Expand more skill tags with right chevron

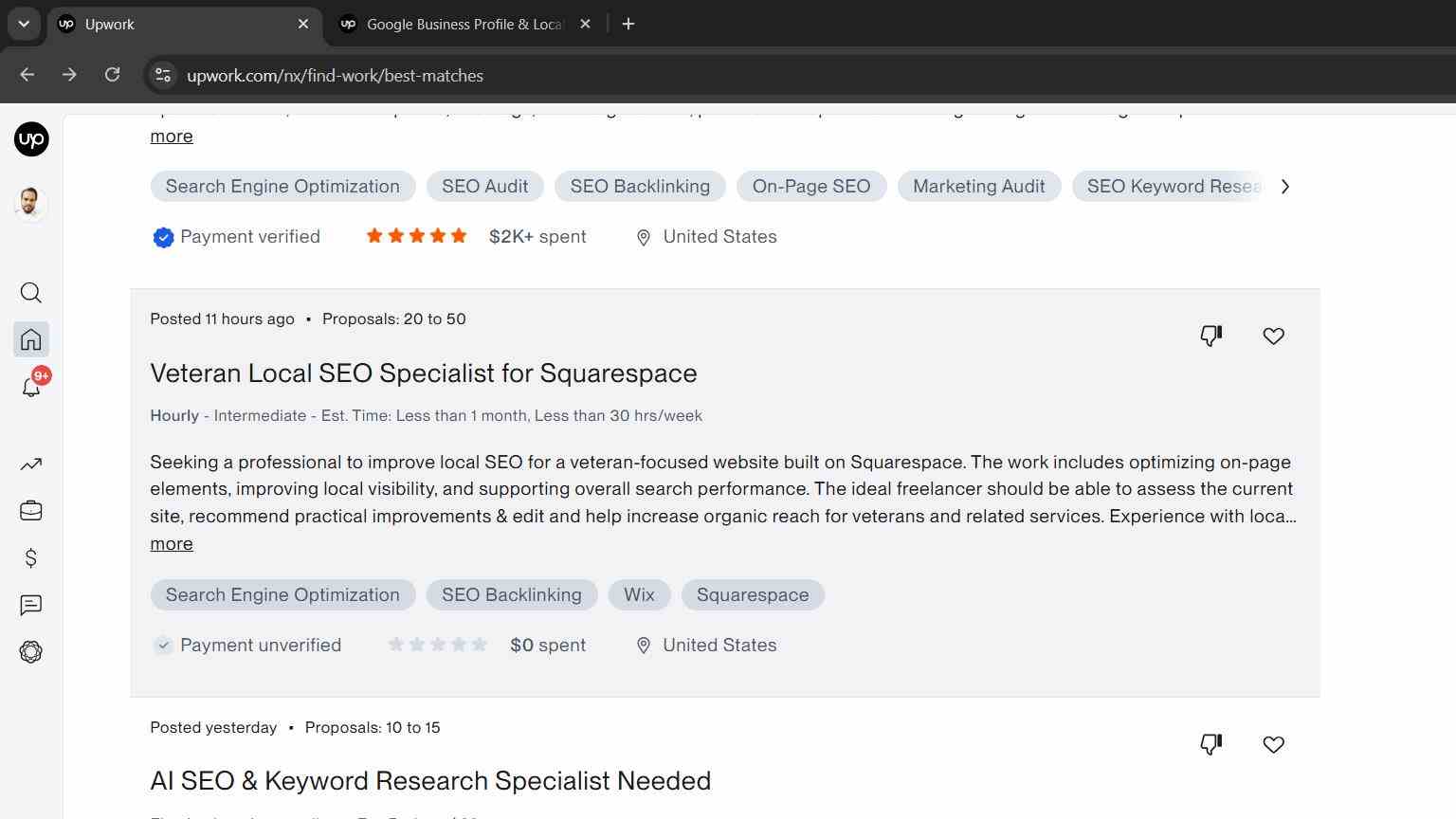tap(1285, 187)
